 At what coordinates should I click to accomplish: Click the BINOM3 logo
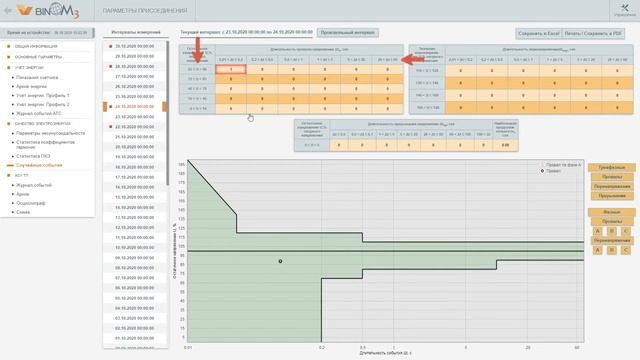pos(48,10)
